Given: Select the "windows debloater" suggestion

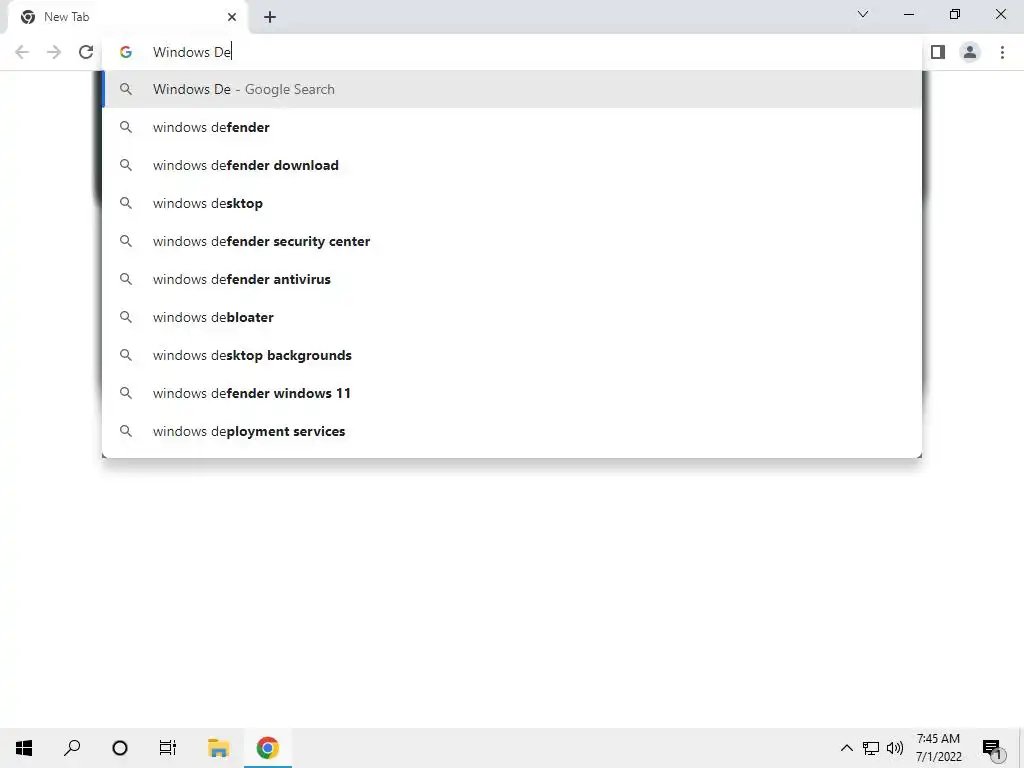Looking at the screenshot, I should tap(512, 317).
